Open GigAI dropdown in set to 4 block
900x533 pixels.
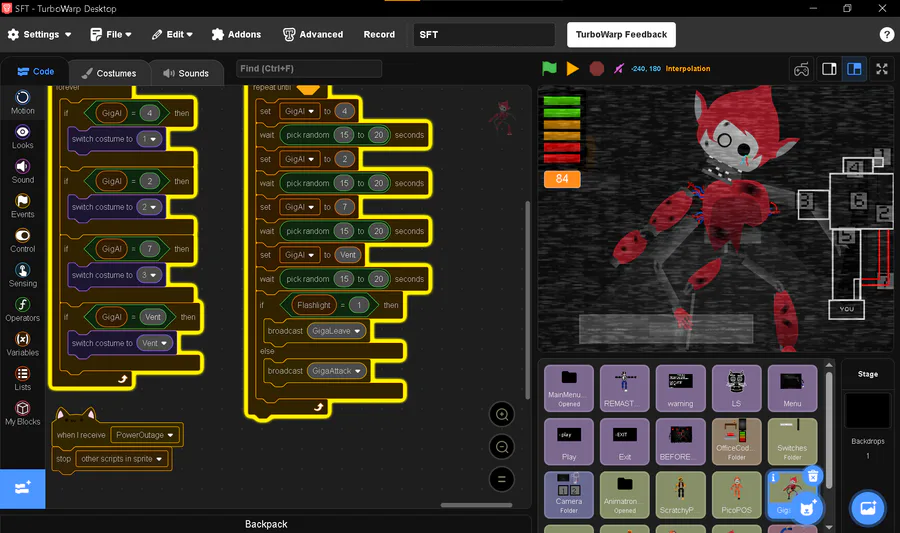(x=299, y=111)
